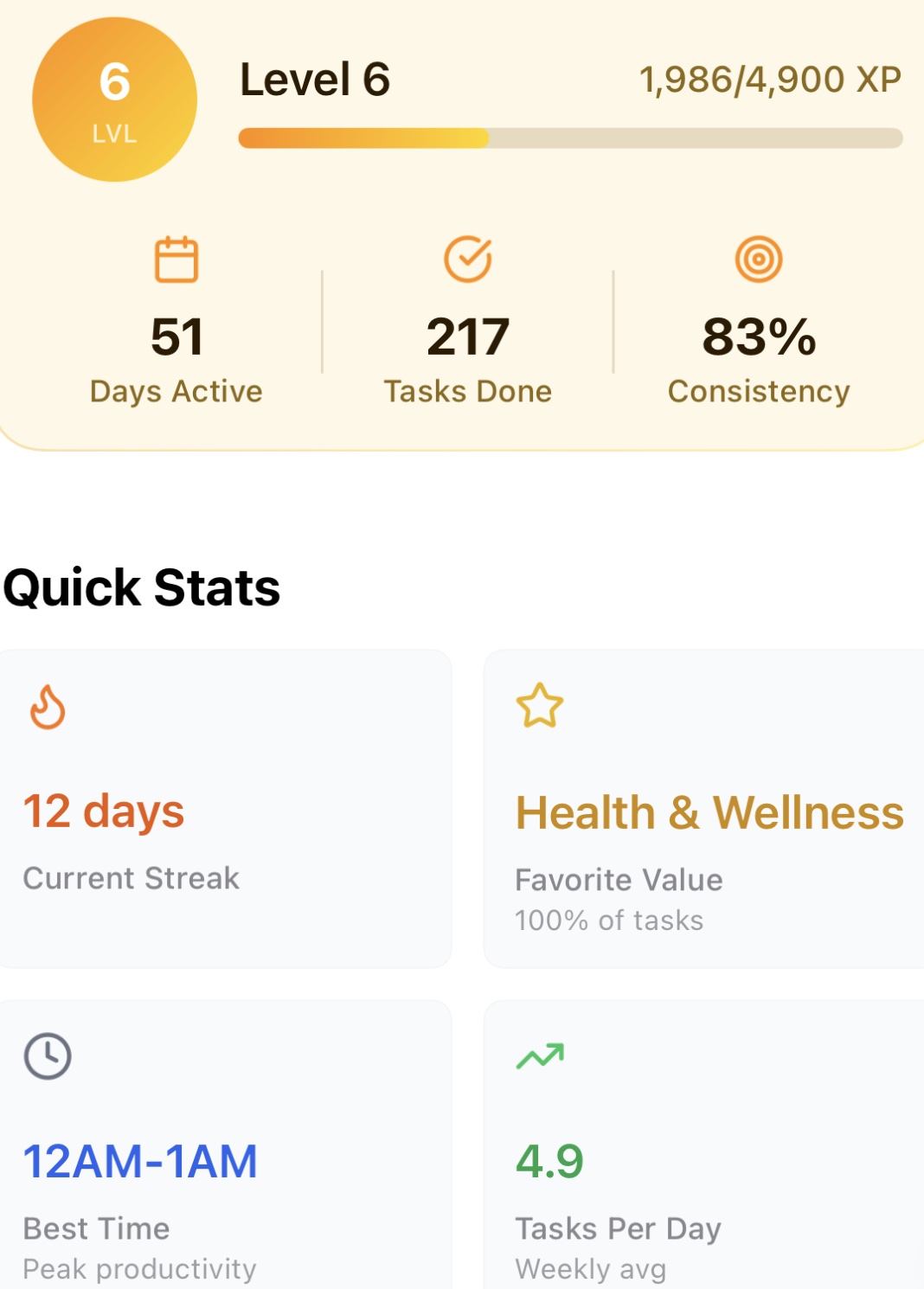Viewport: 924px width, 1289px height.
Task: Open the 4.9 Tasks Per Day stat
Action: (x=550, y=1161)
